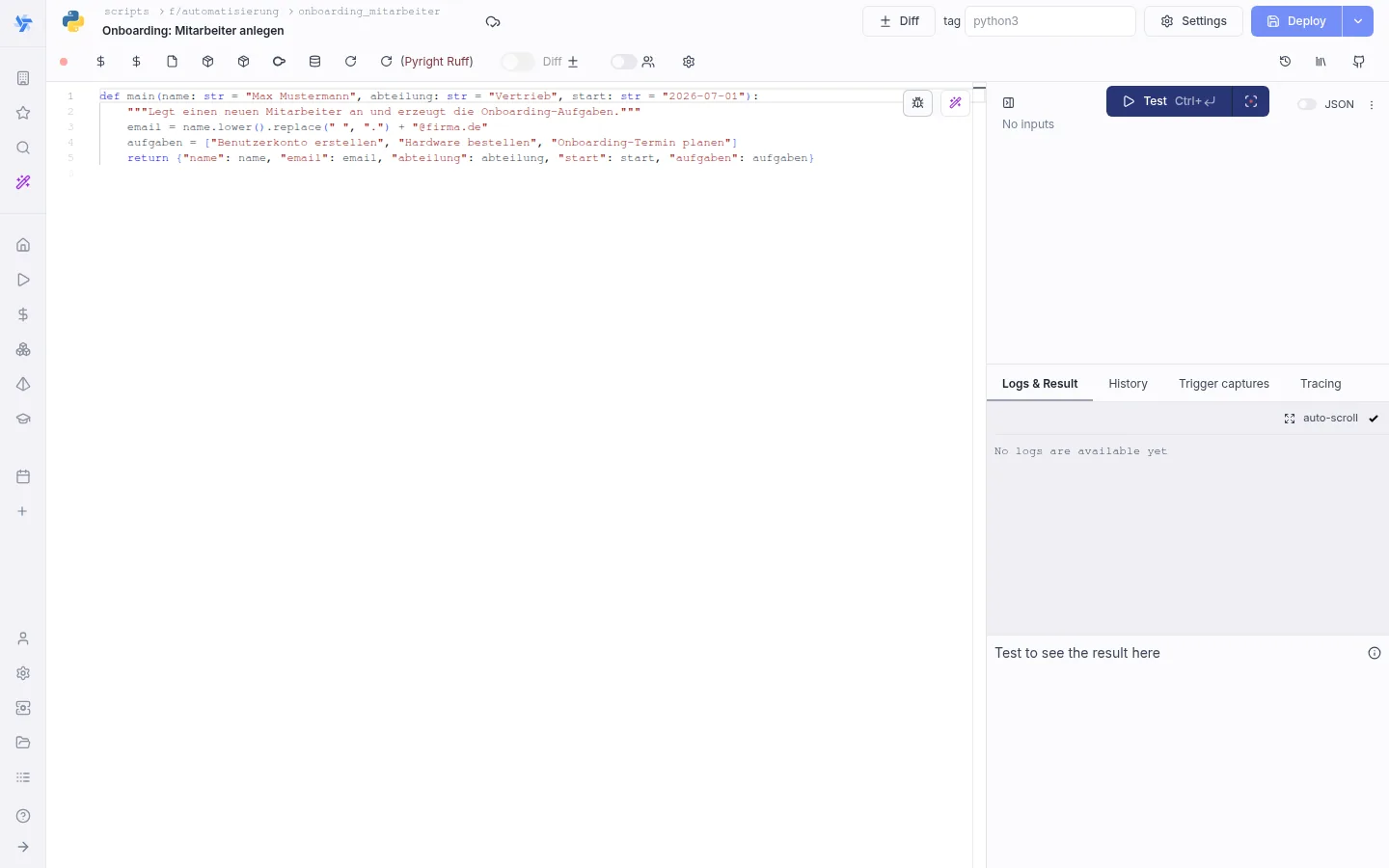Open the sidebar folder icon
This screenshot has height=868, width=1389.
[x=23, y=743]
